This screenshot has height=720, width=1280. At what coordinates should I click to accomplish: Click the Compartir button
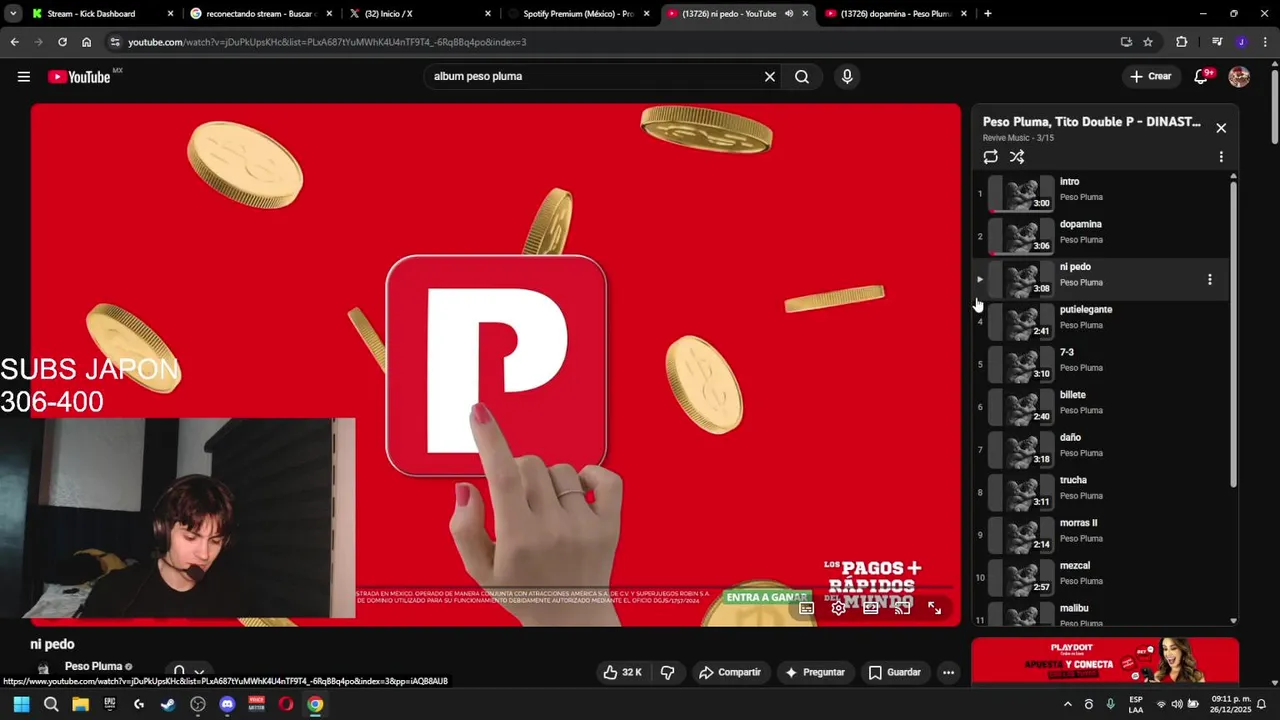(729, 672)
